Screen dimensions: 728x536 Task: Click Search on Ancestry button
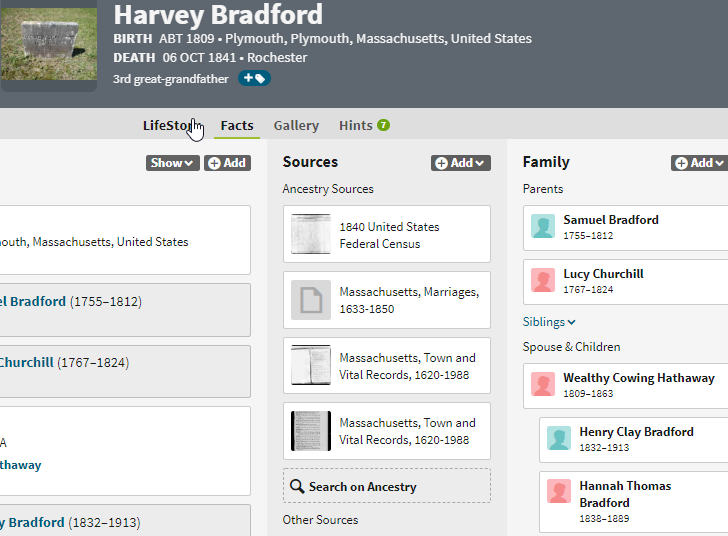click(387, 486)
